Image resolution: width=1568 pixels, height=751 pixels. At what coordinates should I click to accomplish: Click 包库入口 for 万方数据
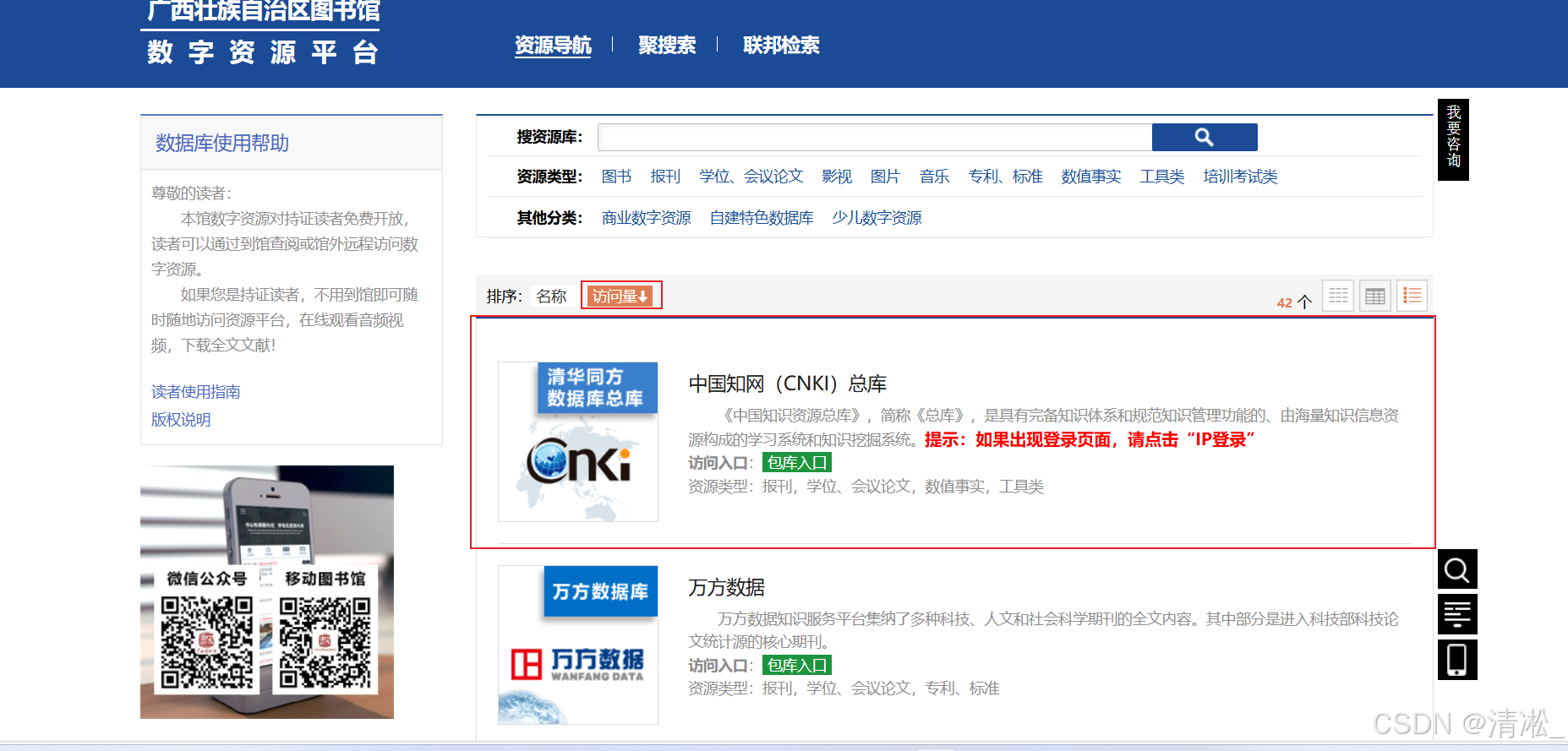797,665
